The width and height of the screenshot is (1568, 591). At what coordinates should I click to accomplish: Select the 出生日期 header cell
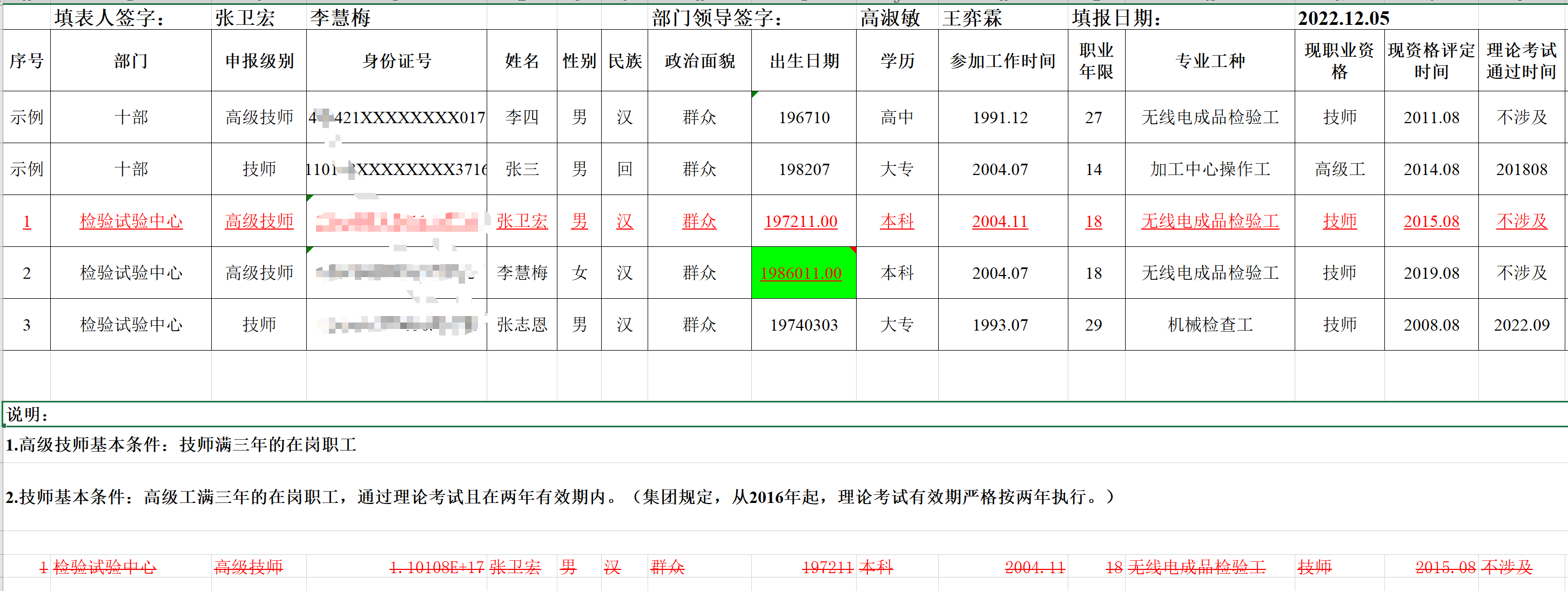point(804,61)
